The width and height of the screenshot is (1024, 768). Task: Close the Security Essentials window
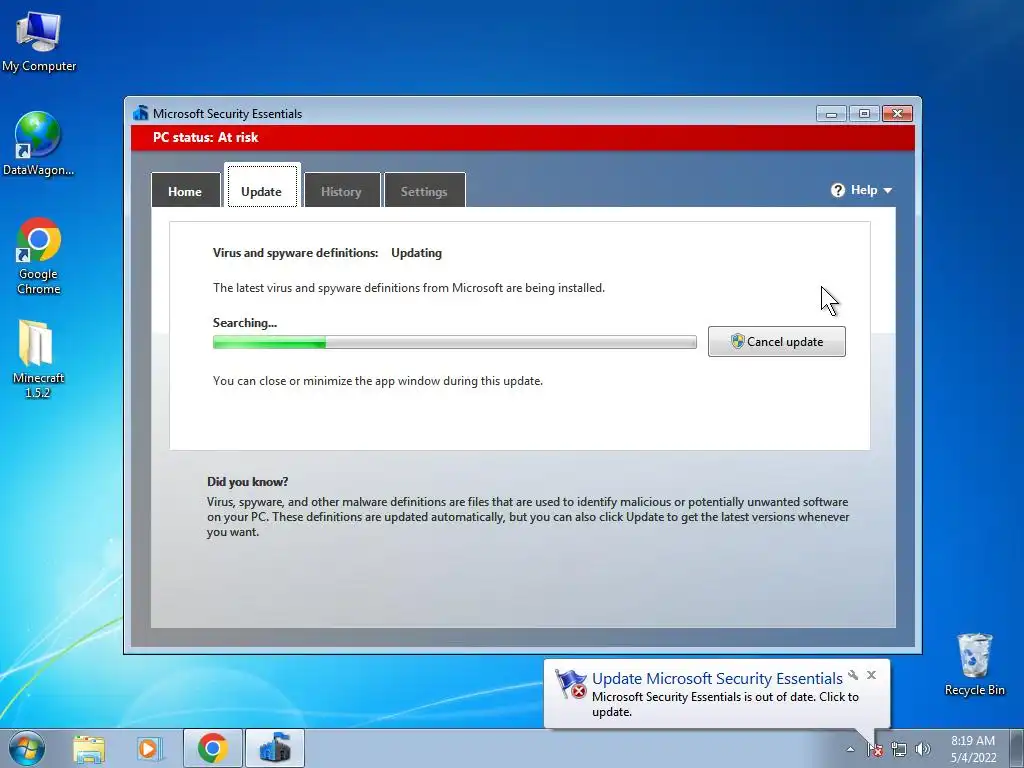tap(897, 114)
